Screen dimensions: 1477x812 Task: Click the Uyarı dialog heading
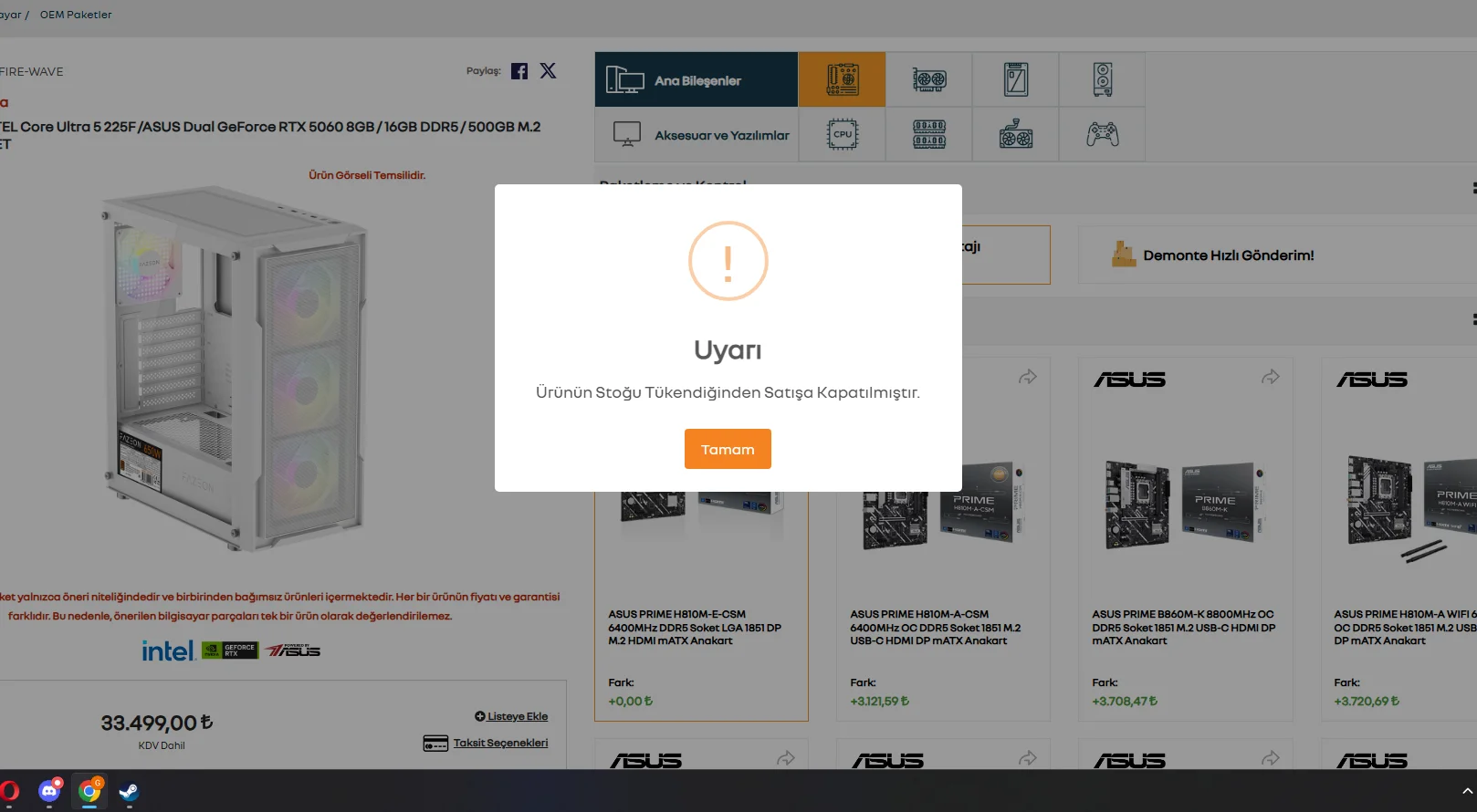728,350
